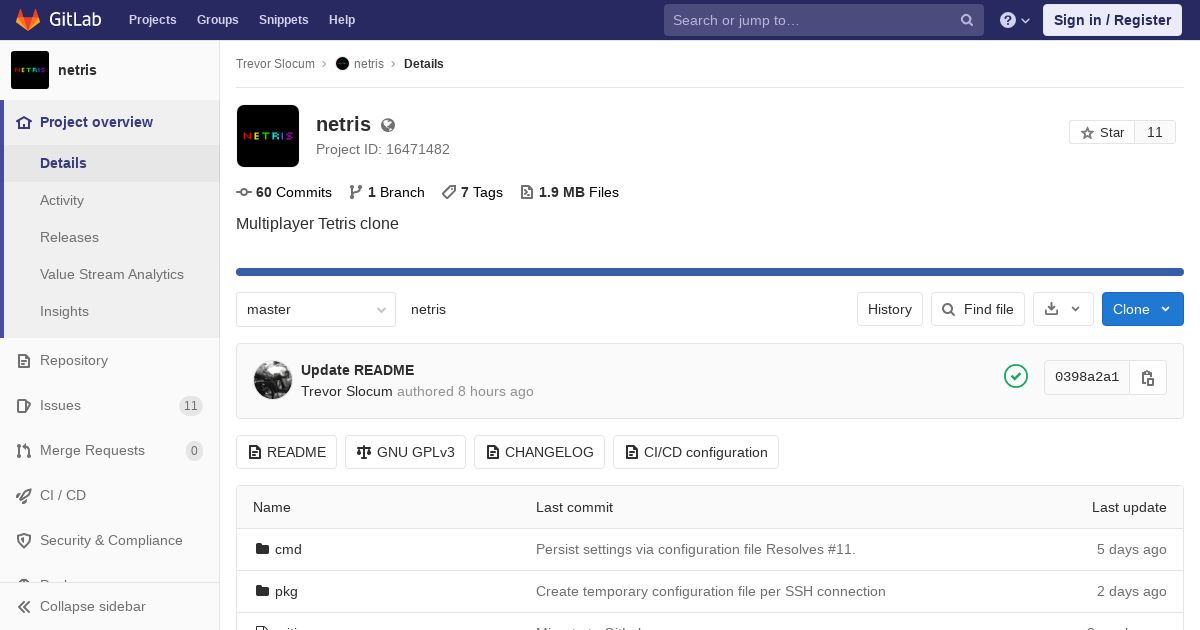
Task: Open the help question-mark dropdown
Action: (1015, 20)
